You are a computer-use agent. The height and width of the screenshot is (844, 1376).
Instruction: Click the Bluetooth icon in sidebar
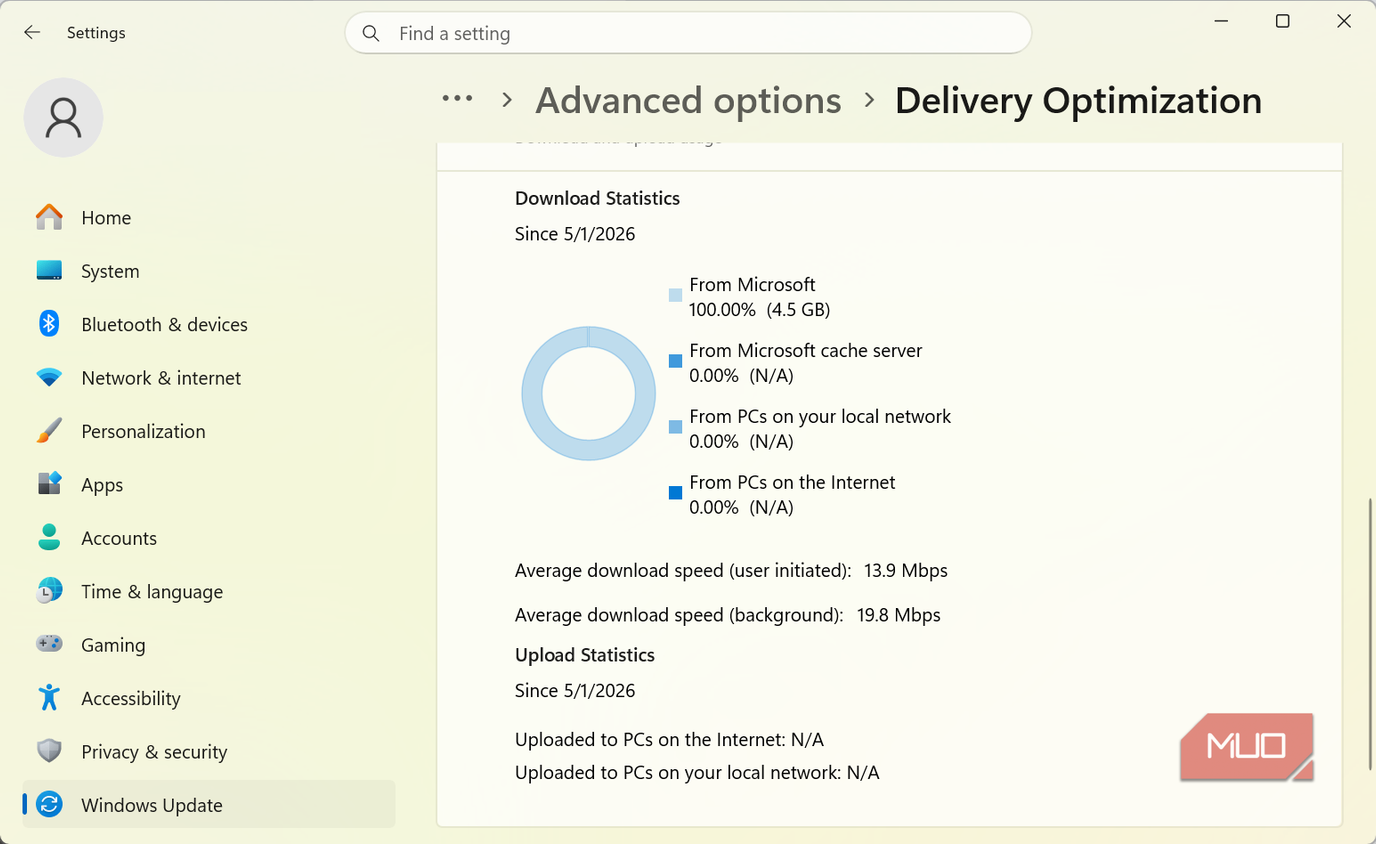[x=49, y=324]
